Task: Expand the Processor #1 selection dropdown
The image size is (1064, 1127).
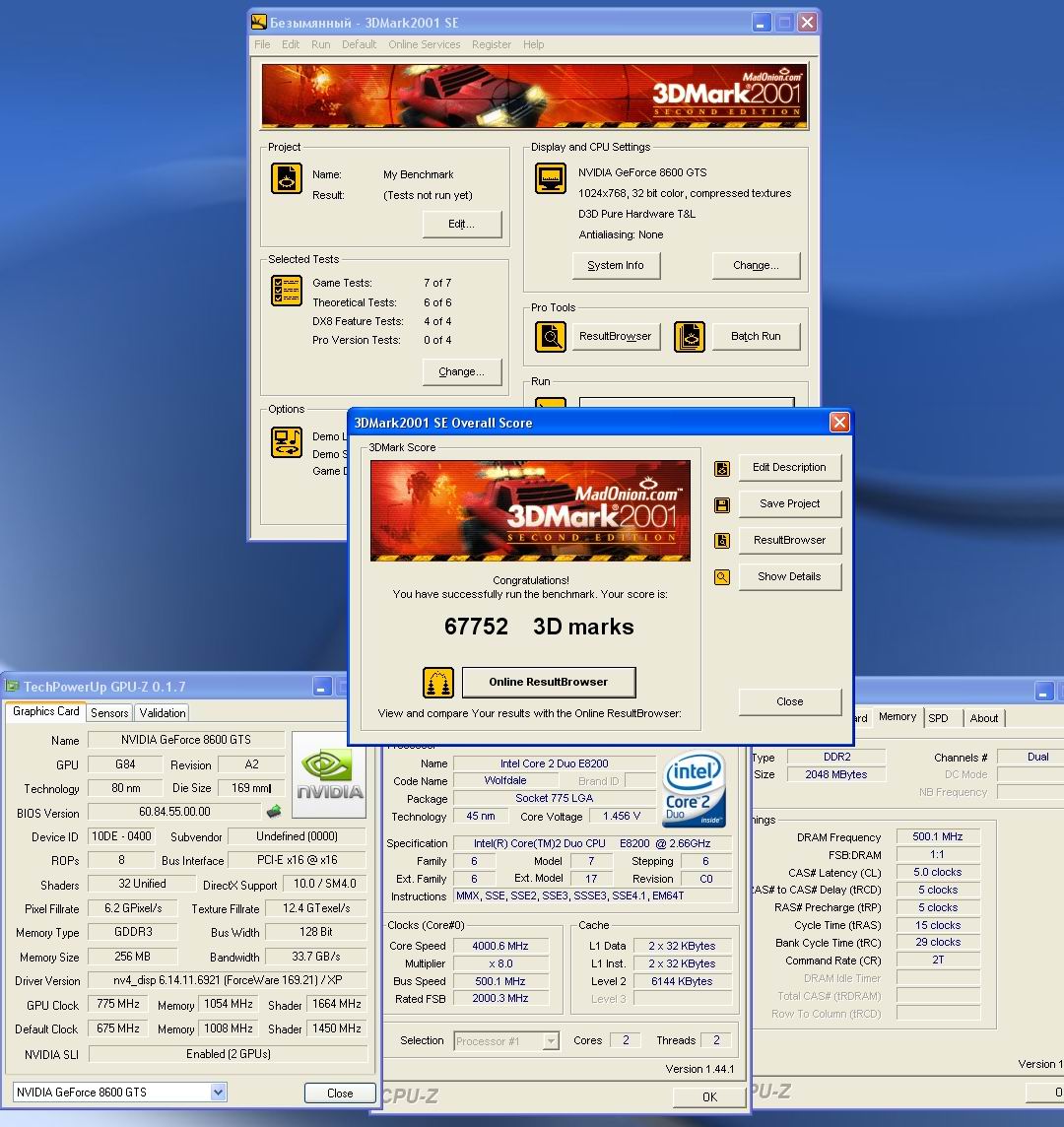Action: 551,1040
